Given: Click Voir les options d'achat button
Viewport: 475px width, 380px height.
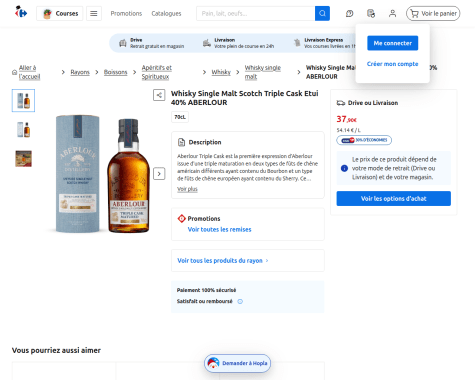Looking at the screenshot, I should pos(394,198).
